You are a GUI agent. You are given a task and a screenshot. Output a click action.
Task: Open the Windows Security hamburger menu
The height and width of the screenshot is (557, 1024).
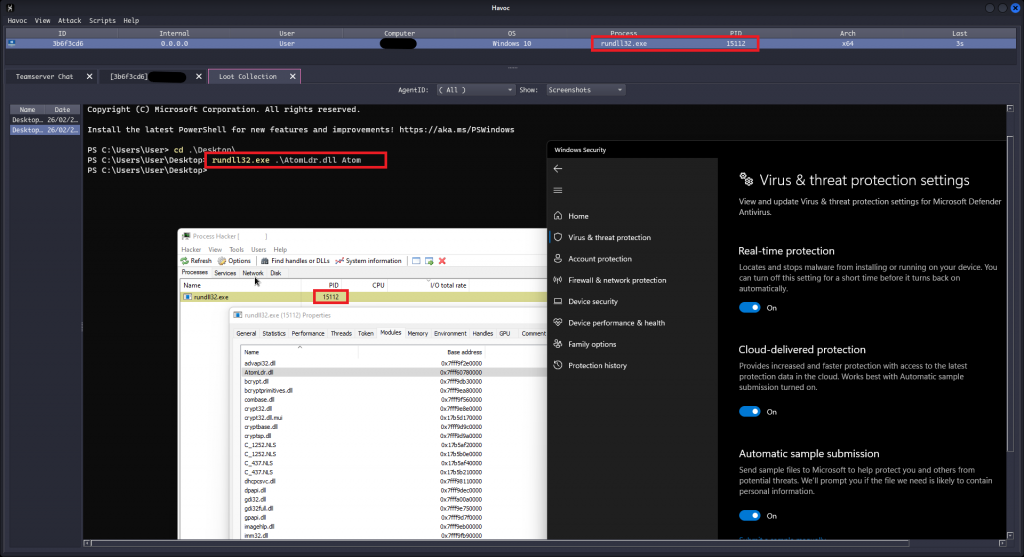tap(558, 191)
